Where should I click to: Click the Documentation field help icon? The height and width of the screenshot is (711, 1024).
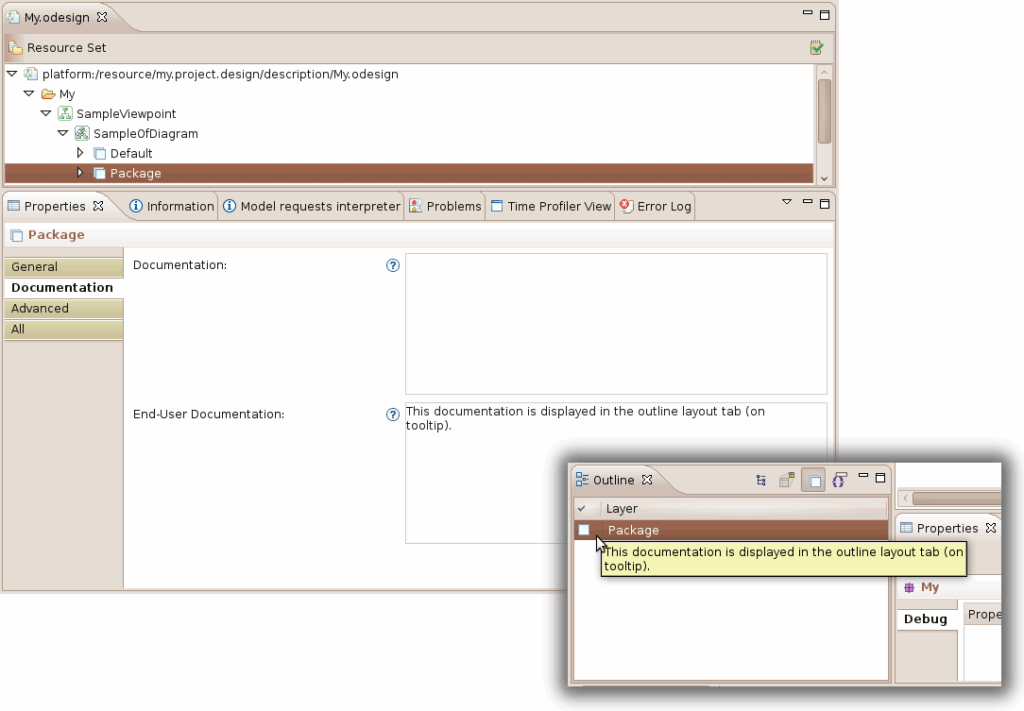coord(393,266)
